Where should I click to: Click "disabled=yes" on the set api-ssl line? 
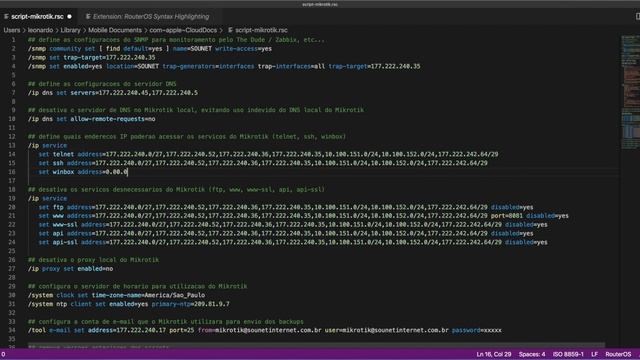tap(526, 242)
